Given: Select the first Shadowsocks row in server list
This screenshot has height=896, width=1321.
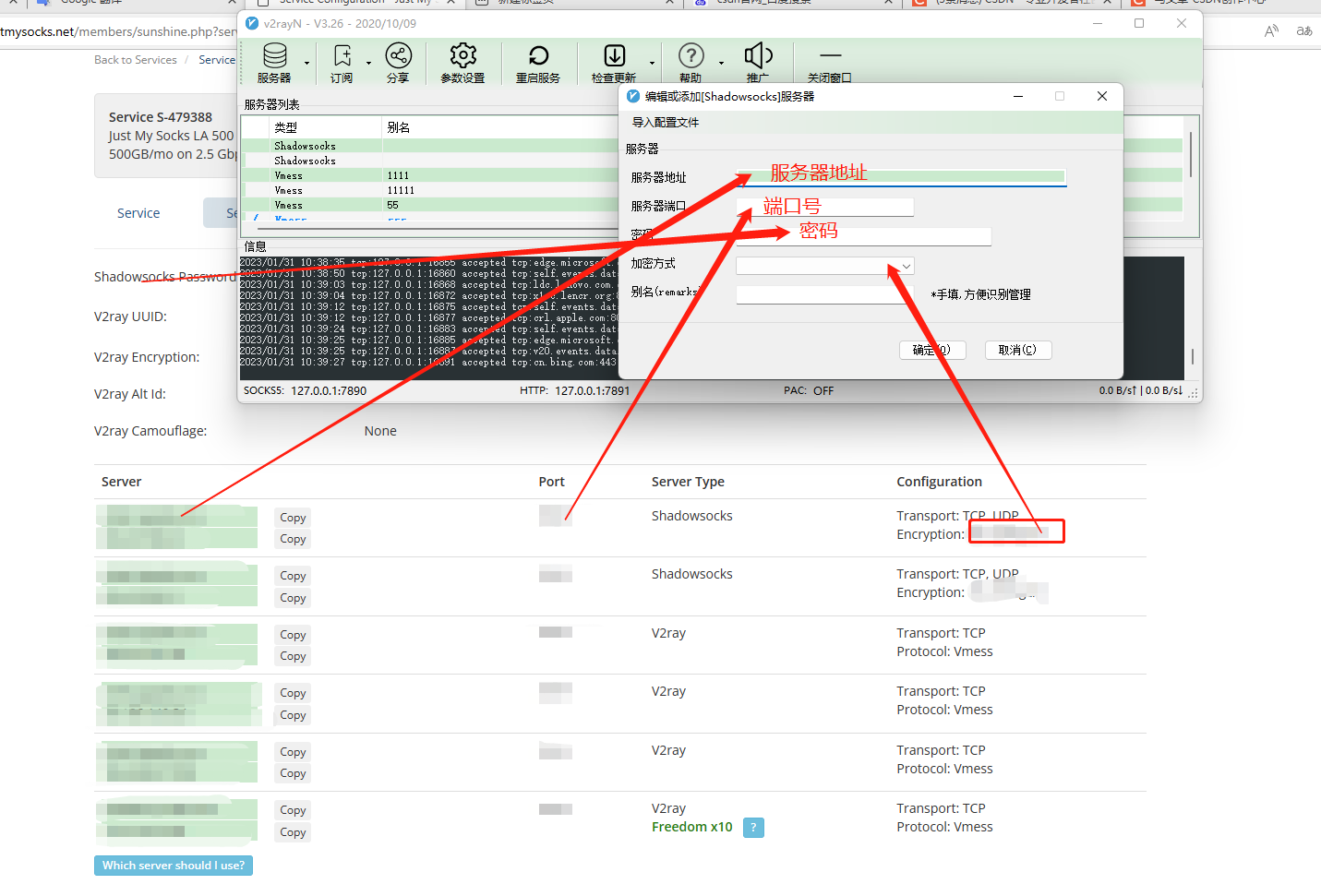Looking at the screenshot, I should (x=430, y=146).
